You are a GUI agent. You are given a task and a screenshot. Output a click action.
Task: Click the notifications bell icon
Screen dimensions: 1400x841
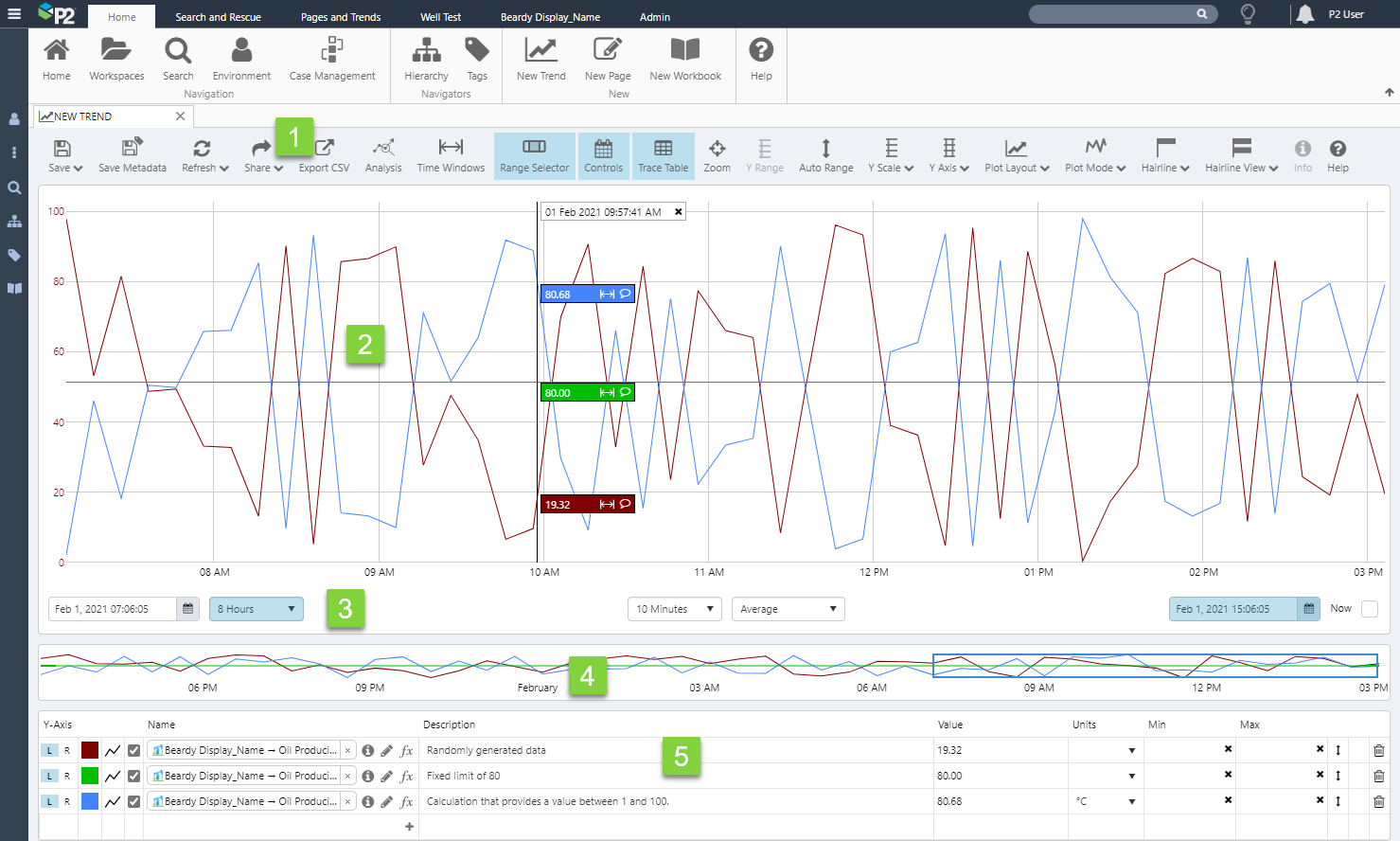[1305, 14]
